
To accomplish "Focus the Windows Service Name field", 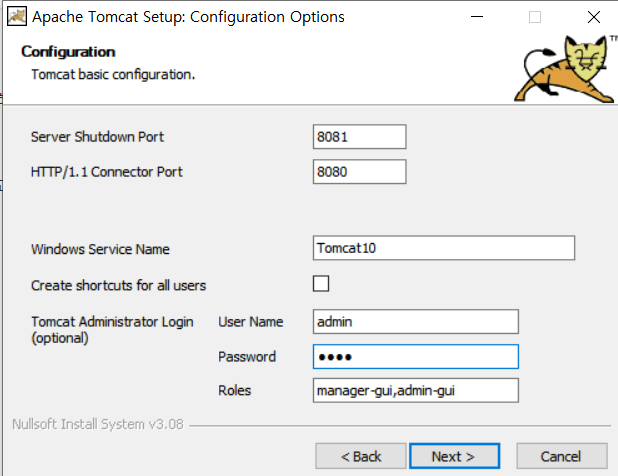I will click(444, 248).
